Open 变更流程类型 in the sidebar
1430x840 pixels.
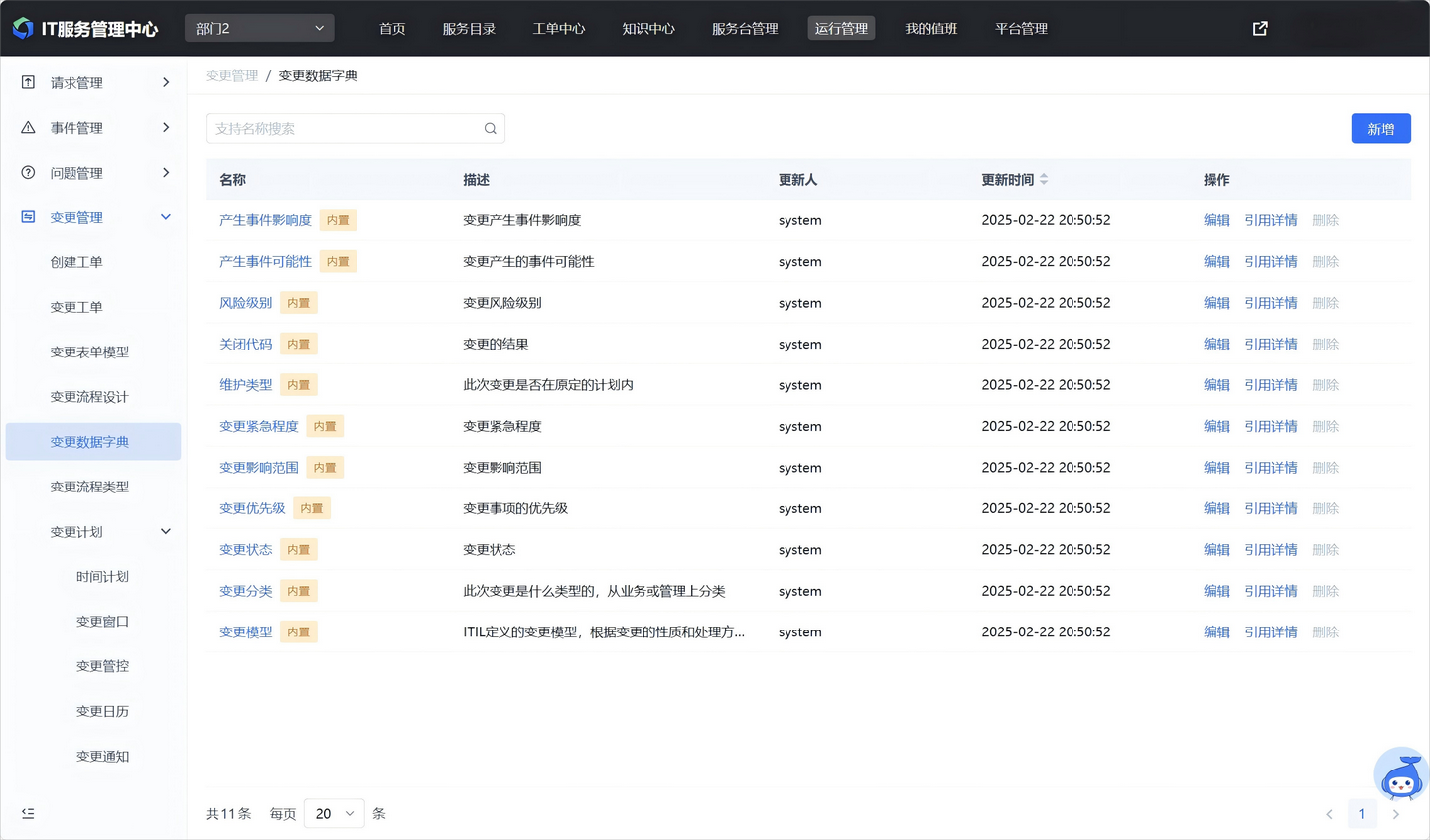tap(89, 487)
